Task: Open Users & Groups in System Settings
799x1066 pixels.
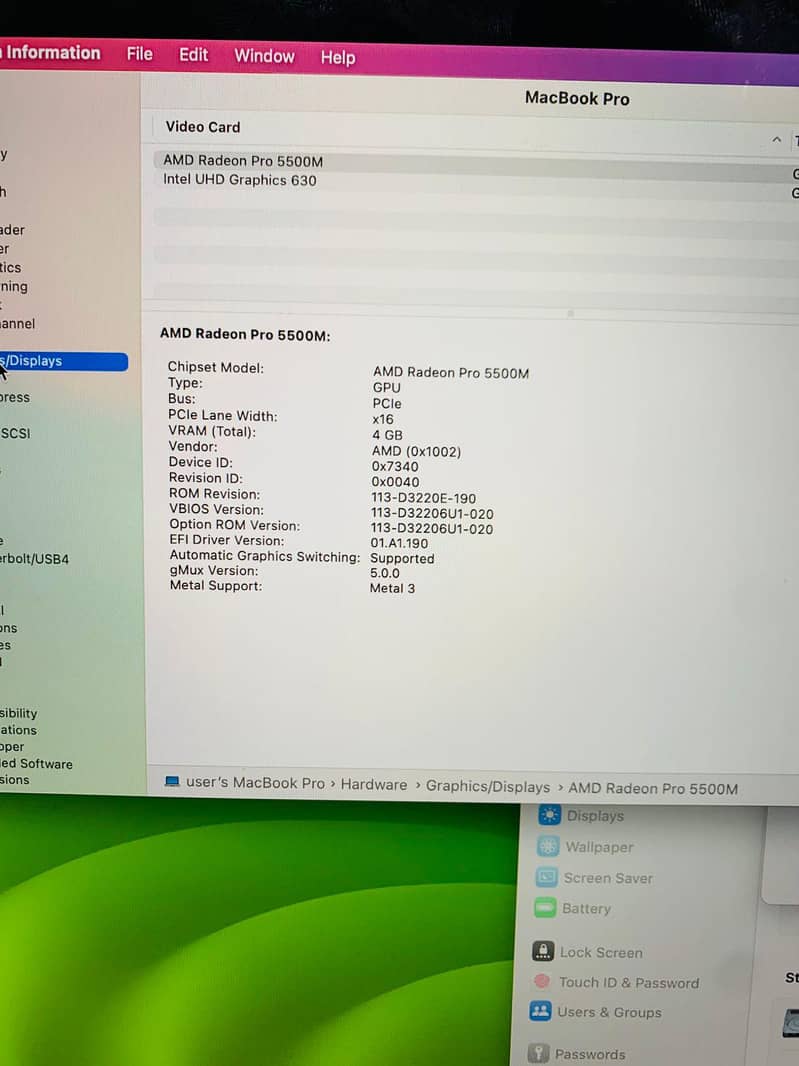Action: pyautogui.click(x=609, y=1012)
